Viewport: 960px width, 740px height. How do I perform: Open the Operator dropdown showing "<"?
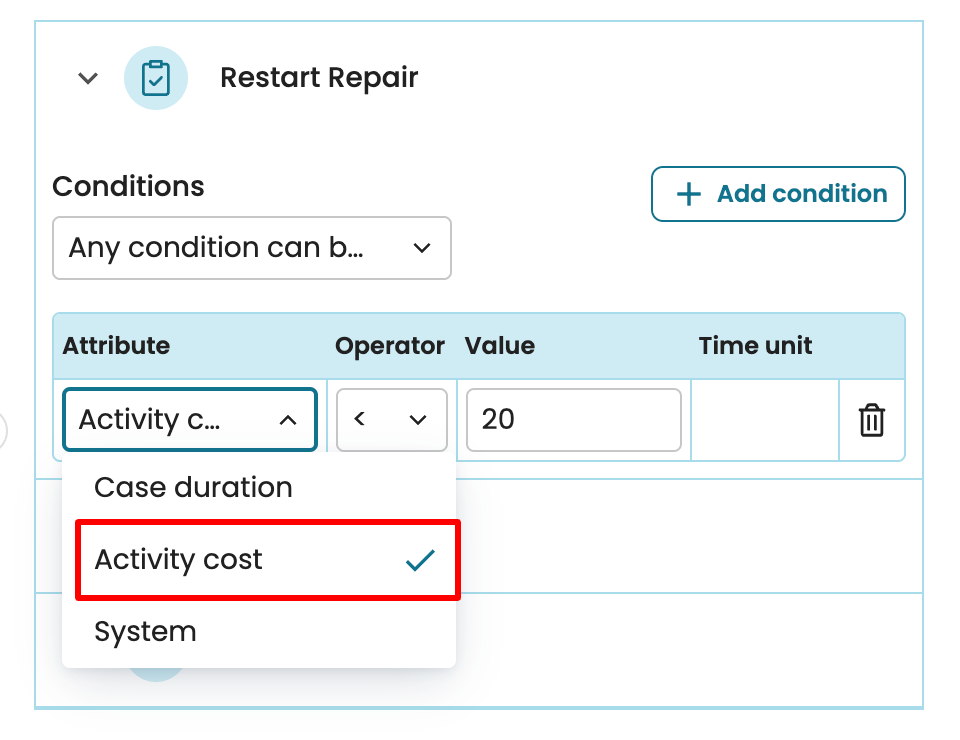coord(391,420)
